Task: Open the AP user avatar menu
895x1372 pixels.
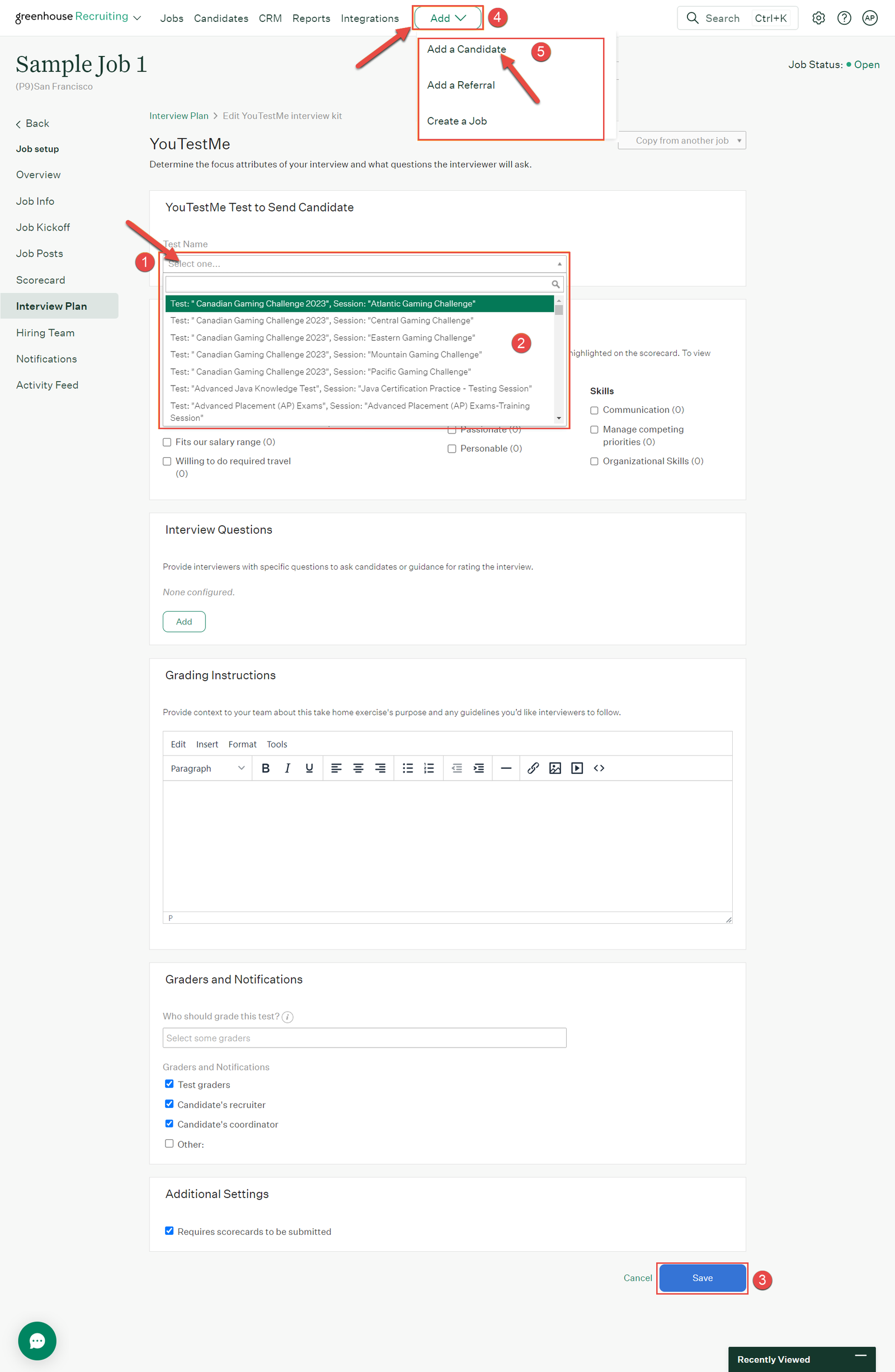Action: 870,18
